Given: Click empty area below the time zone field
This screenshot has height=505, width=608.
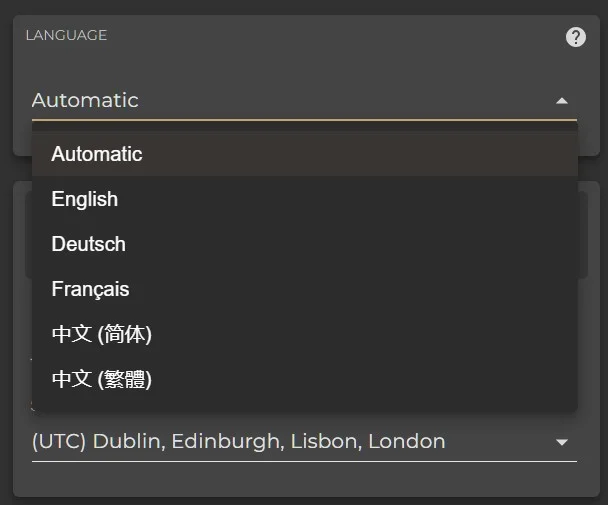Looking at the screenshot, I should click(304, 479).
